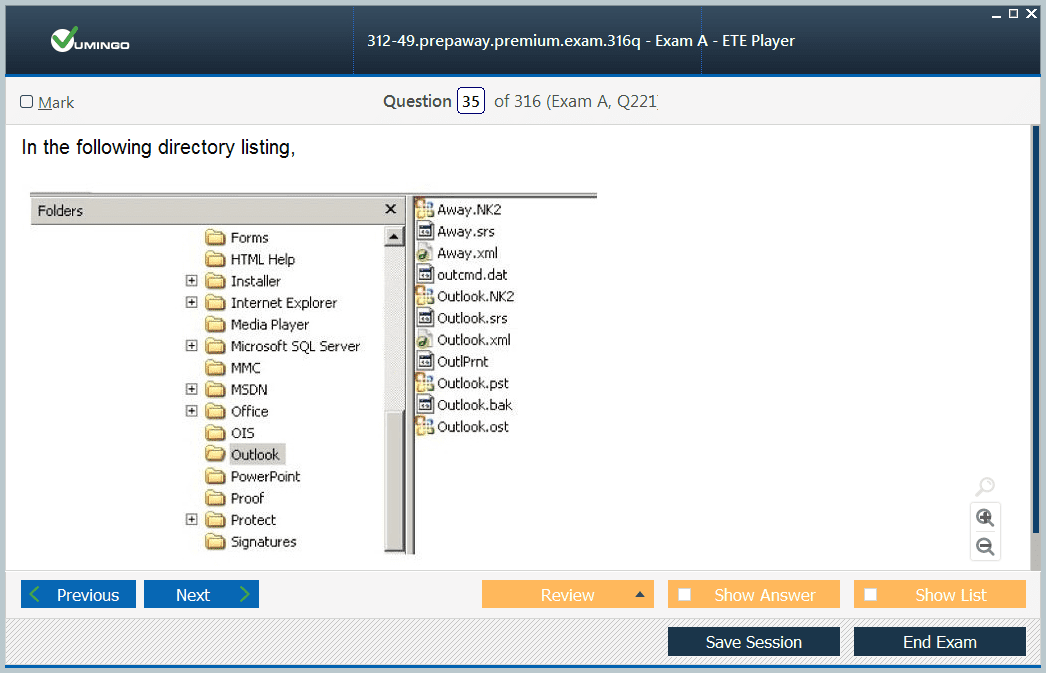
Task: Click the Away.NK2 file icon
Action: pos(425,209)
